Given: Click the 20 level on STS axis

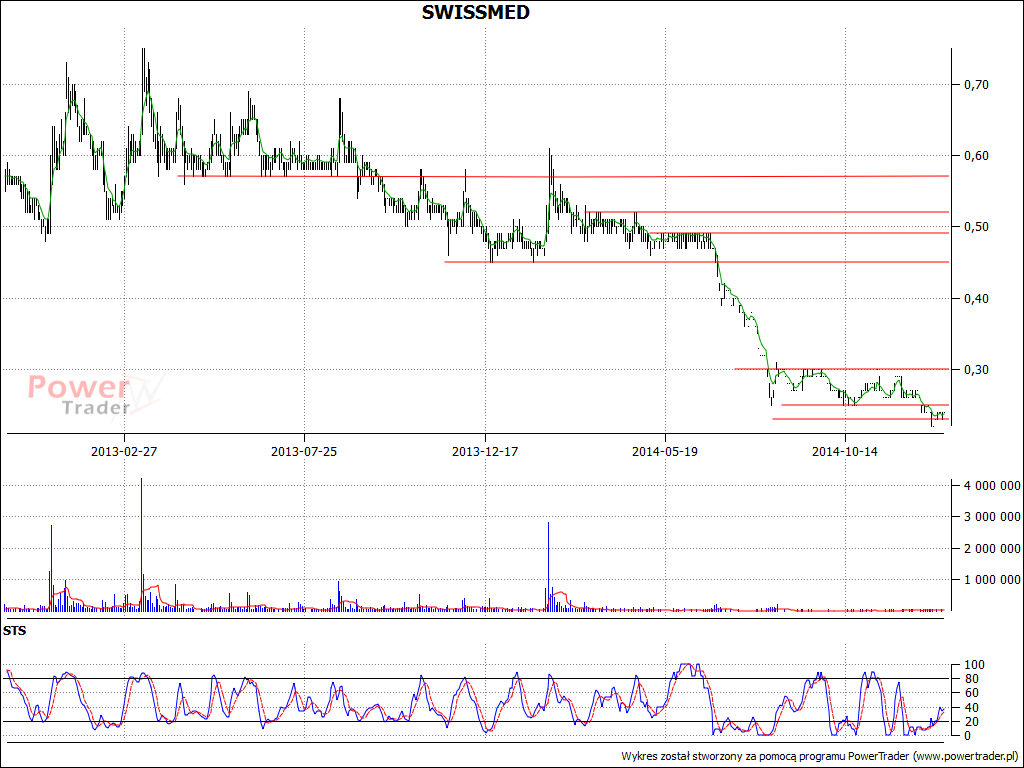Looking at the screenshot, I should tap(970, 722).
